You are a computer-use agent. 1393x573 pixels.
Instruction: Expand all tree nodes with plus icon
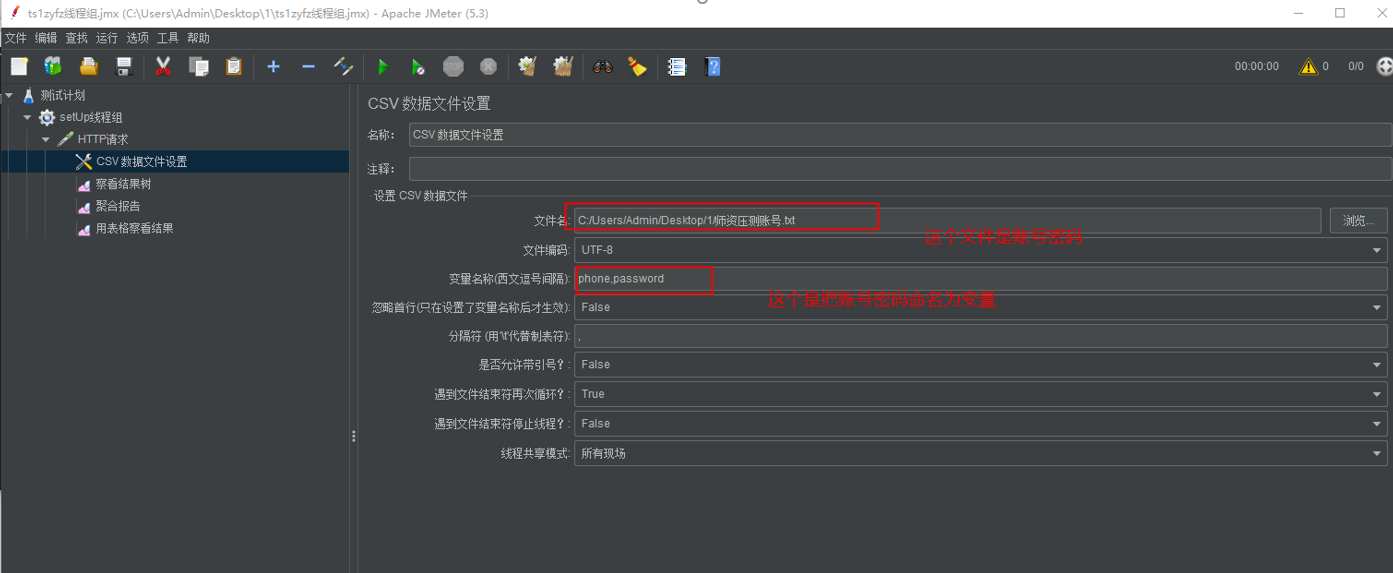(x=273, y=66)
